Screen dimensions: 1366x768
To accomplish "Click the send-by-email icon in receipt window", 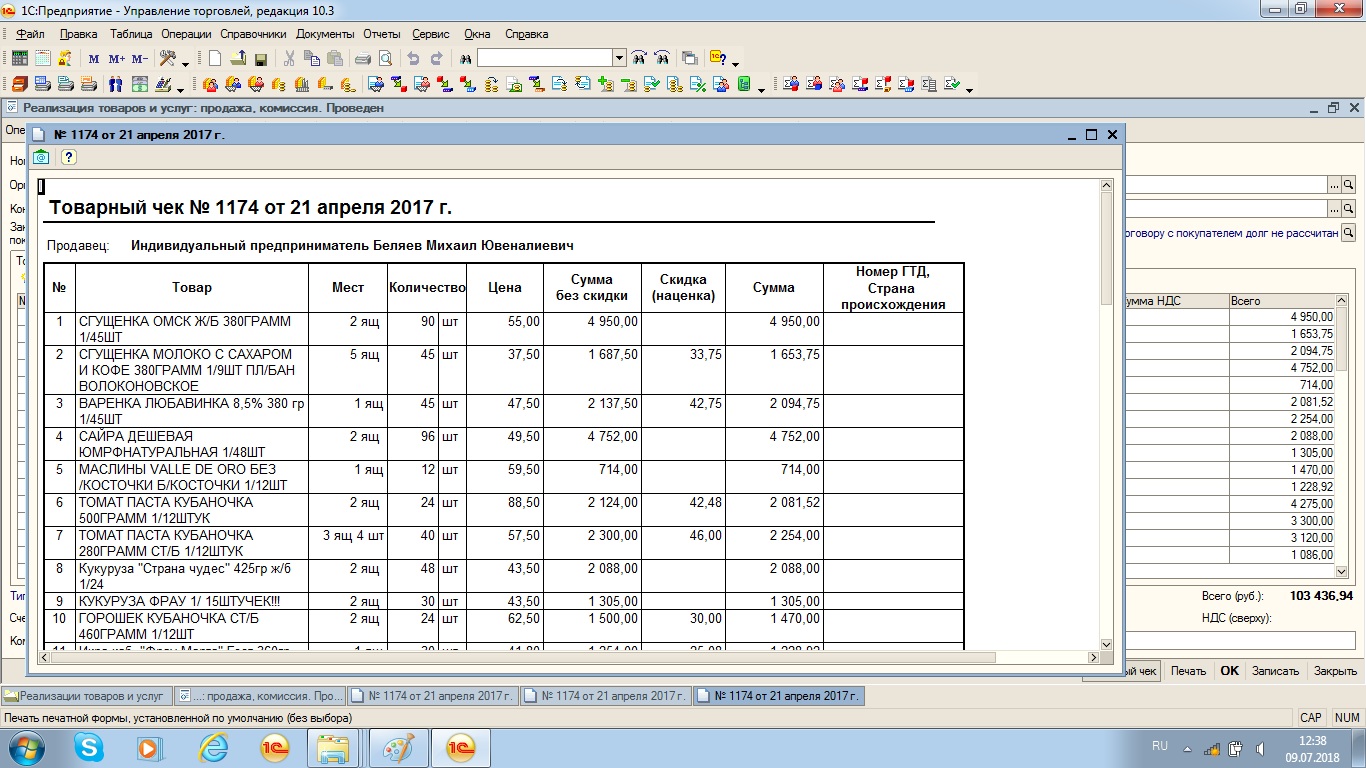I will [41, 157].
